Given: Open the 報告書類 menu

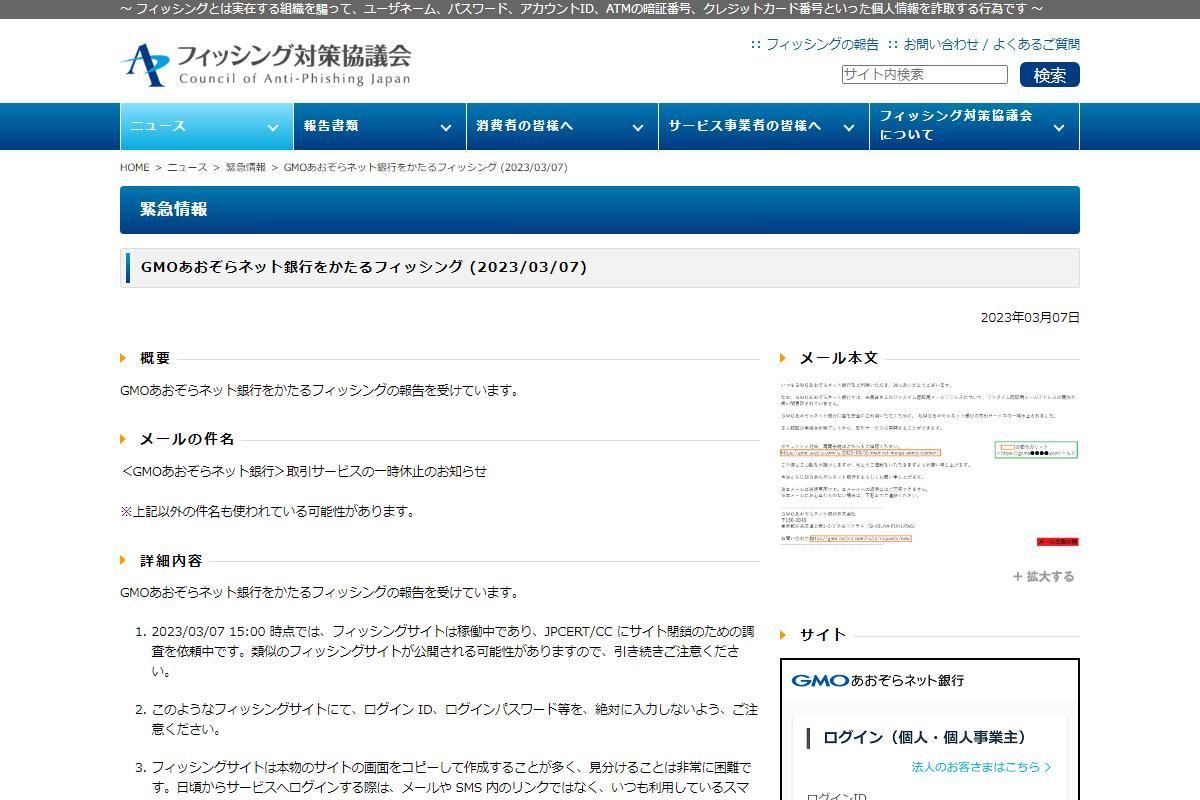Looking at the screenshot, I should click(x=379, y=126).
